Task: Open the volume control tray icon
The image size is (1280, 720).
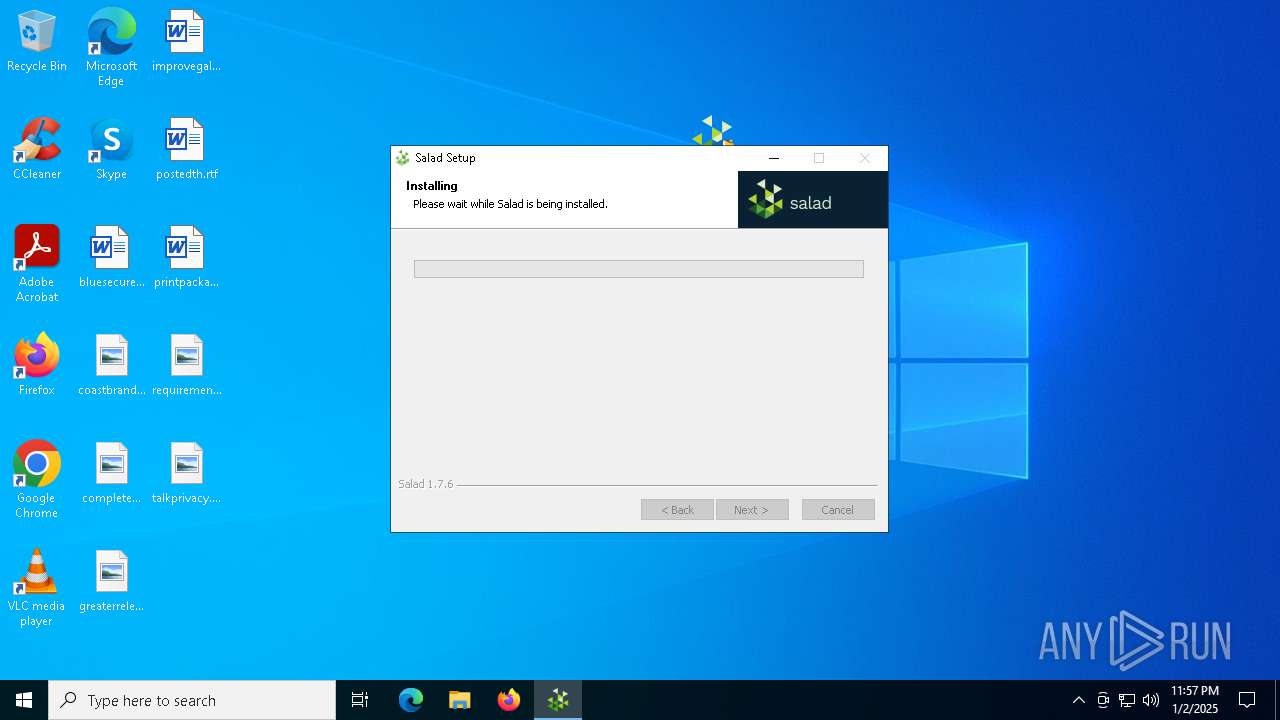Action: coord(1151,700)
